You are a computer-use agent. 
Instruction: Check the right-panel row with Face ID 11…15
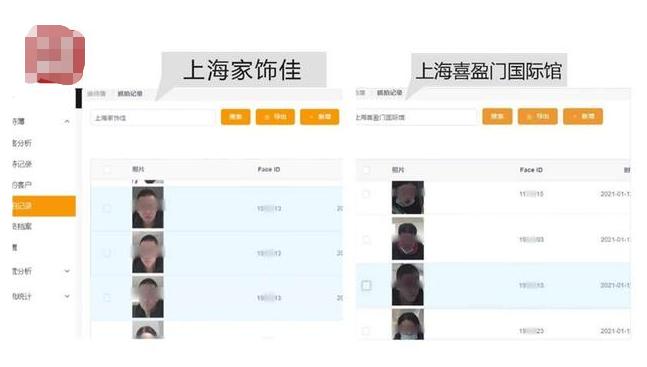click(366, 194)
